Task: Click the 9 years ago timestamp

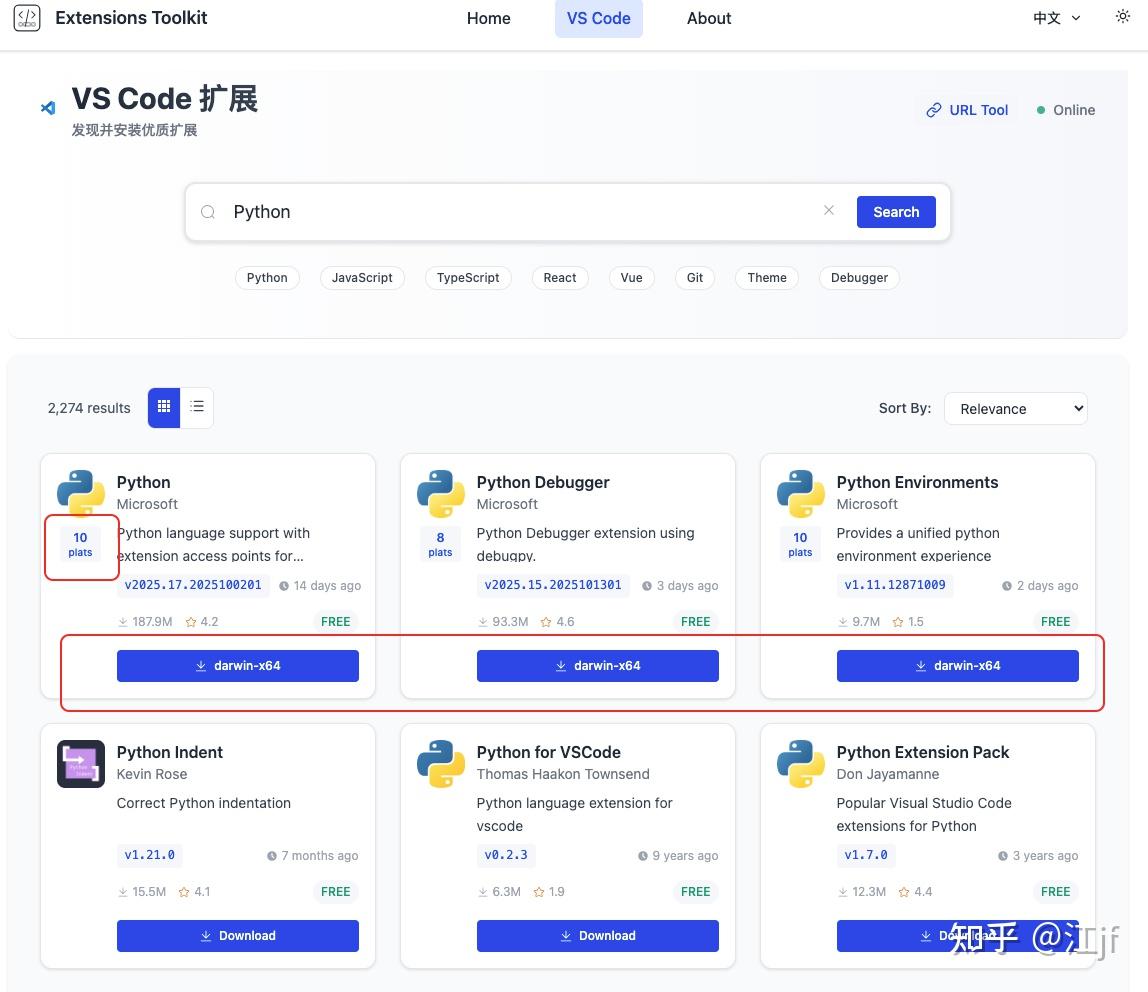Action: (678, 855)
